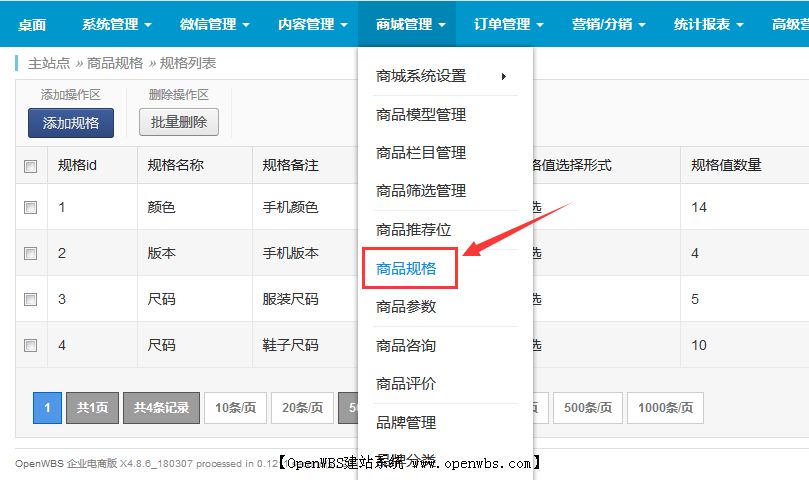Expand the 系统管理 dropdown menu
This screenshot has width=809, height=480.
pos(117,24)
